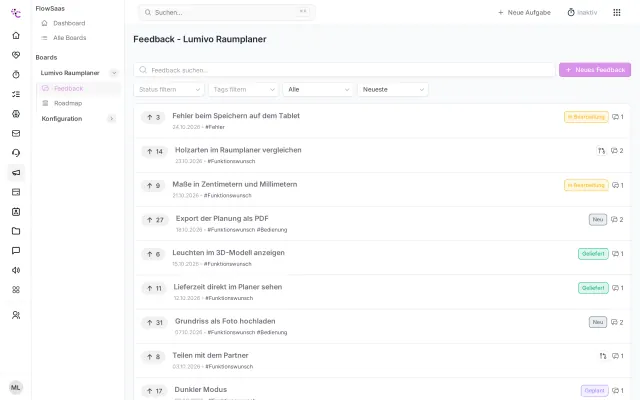
Task: Open the card layout icon in the icon rail
Action: (x=16, y=192)
